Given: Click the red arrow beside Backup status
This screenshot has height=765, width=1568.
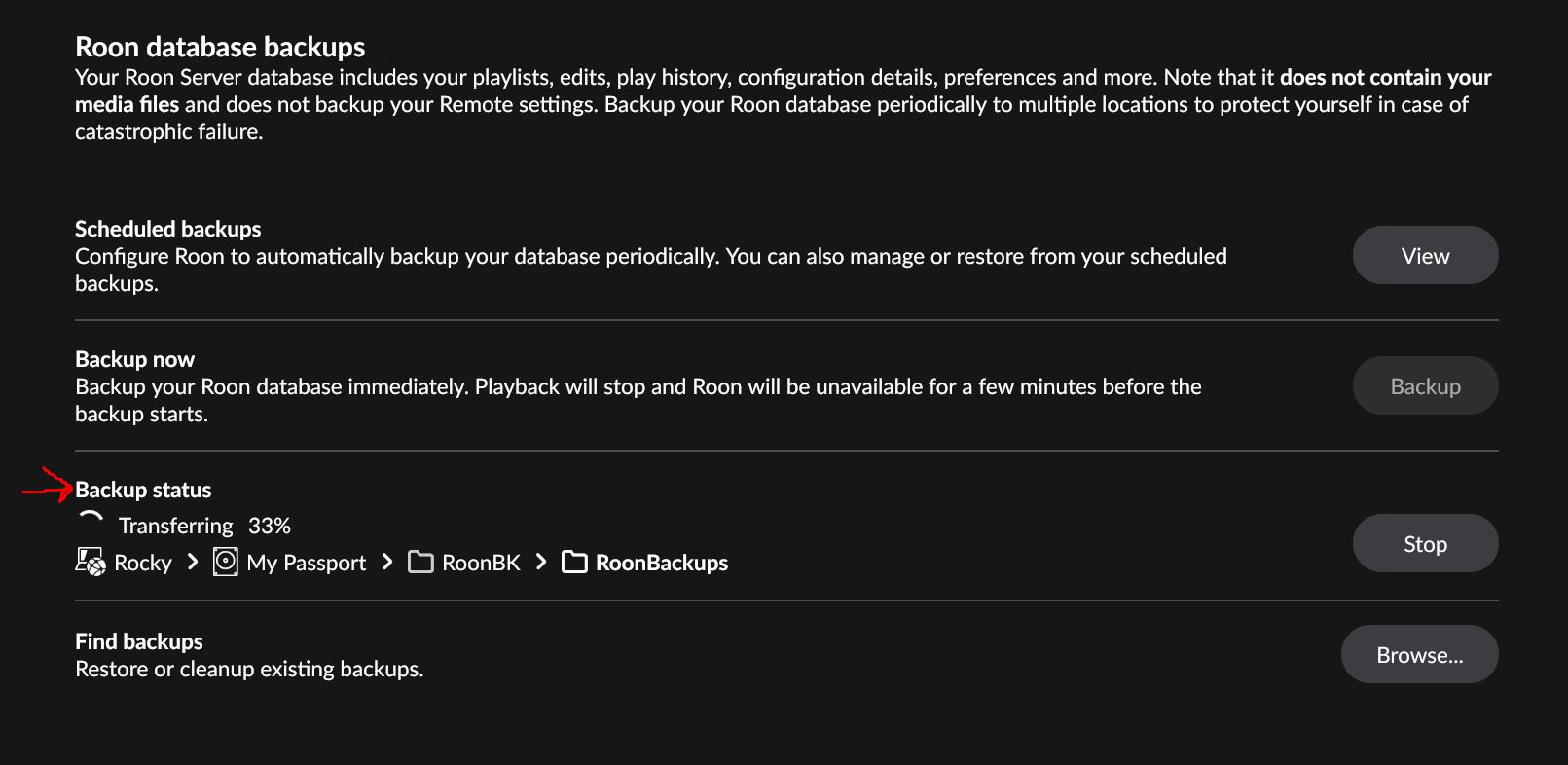Looking at the screenshot, I should pyautogui.click(x=47, y=485).
